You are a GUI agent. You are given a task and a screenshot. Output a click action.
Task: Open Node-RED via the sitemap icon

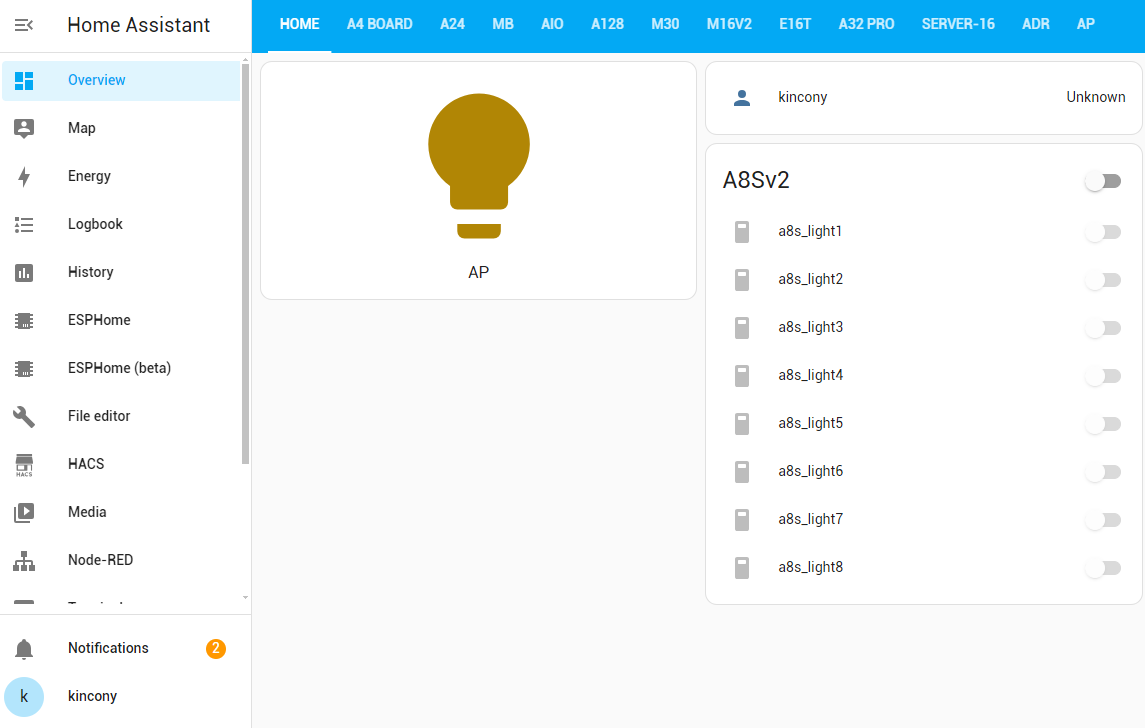[24, 561]
